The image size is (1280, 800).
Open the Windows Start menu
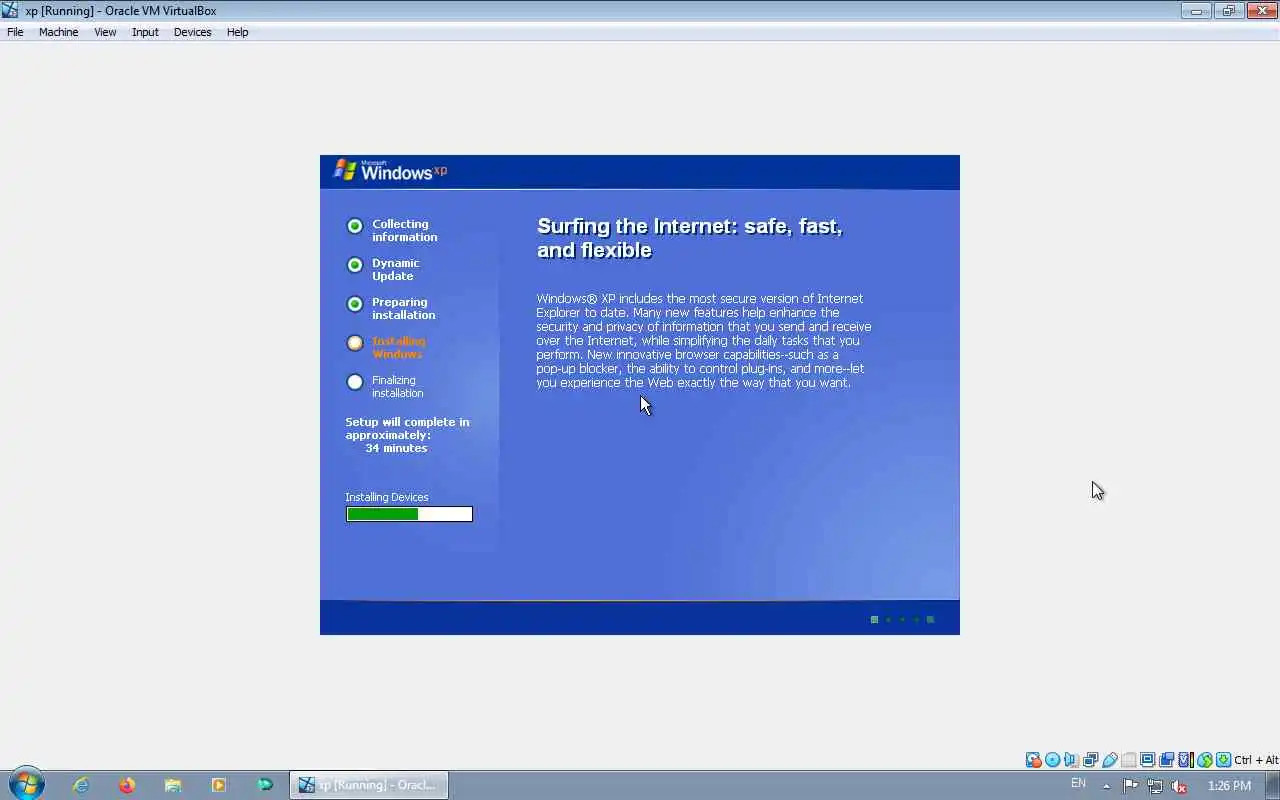click(26, 784)
